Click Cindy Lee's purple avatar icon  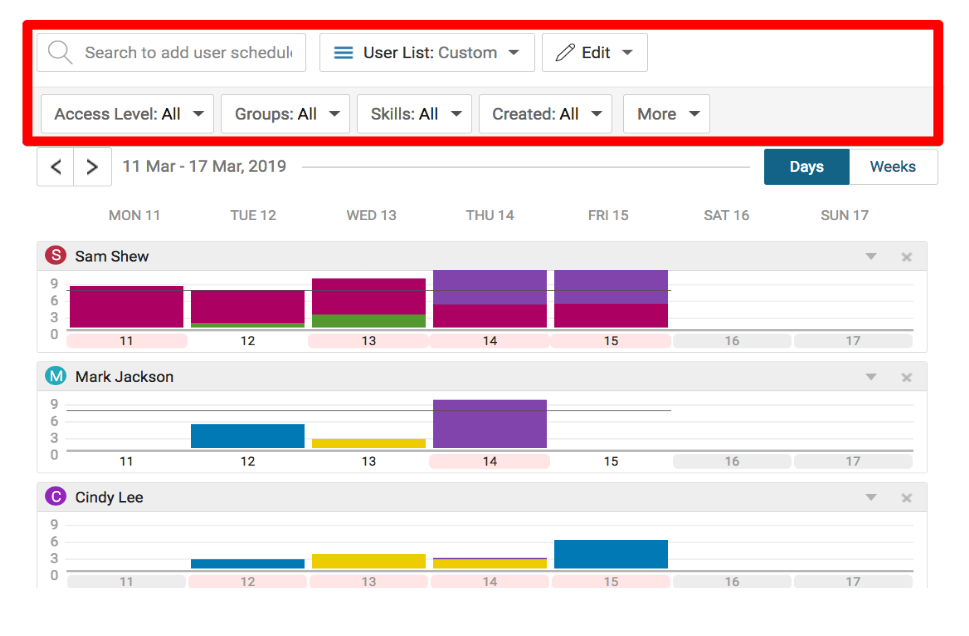point(56,497)
